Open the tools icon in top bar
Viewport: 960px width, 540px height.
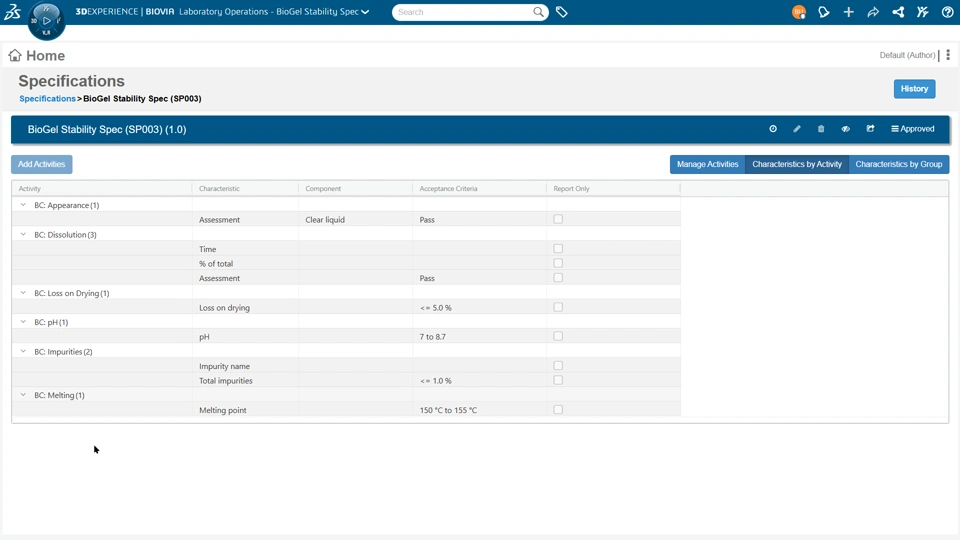pyautogui.click(x=923, y=12)
